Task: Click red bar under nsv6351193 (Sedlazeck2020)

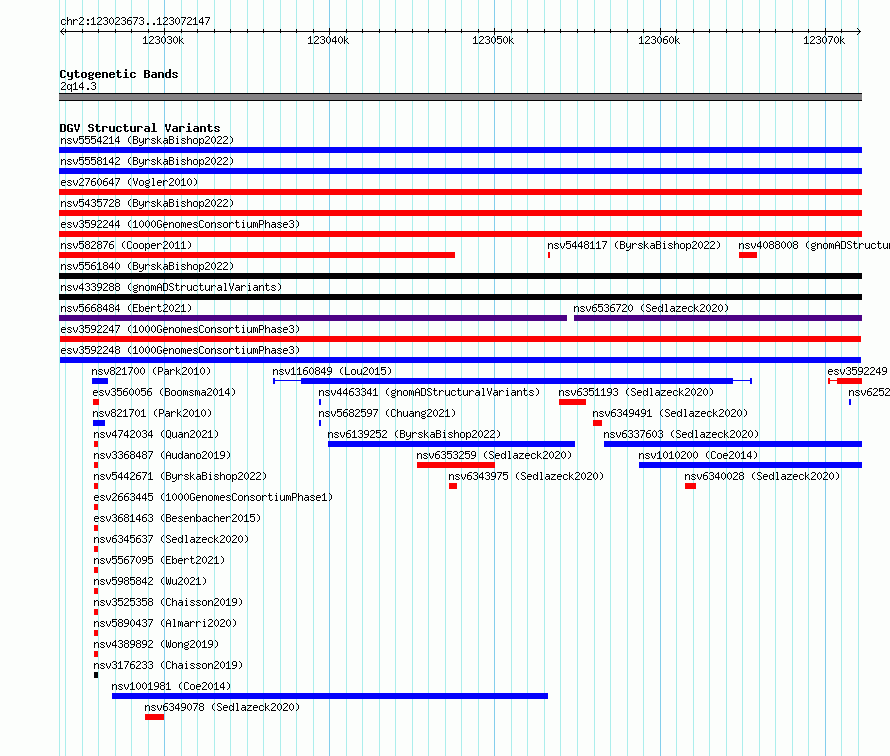Action: (x=572, y=402)
